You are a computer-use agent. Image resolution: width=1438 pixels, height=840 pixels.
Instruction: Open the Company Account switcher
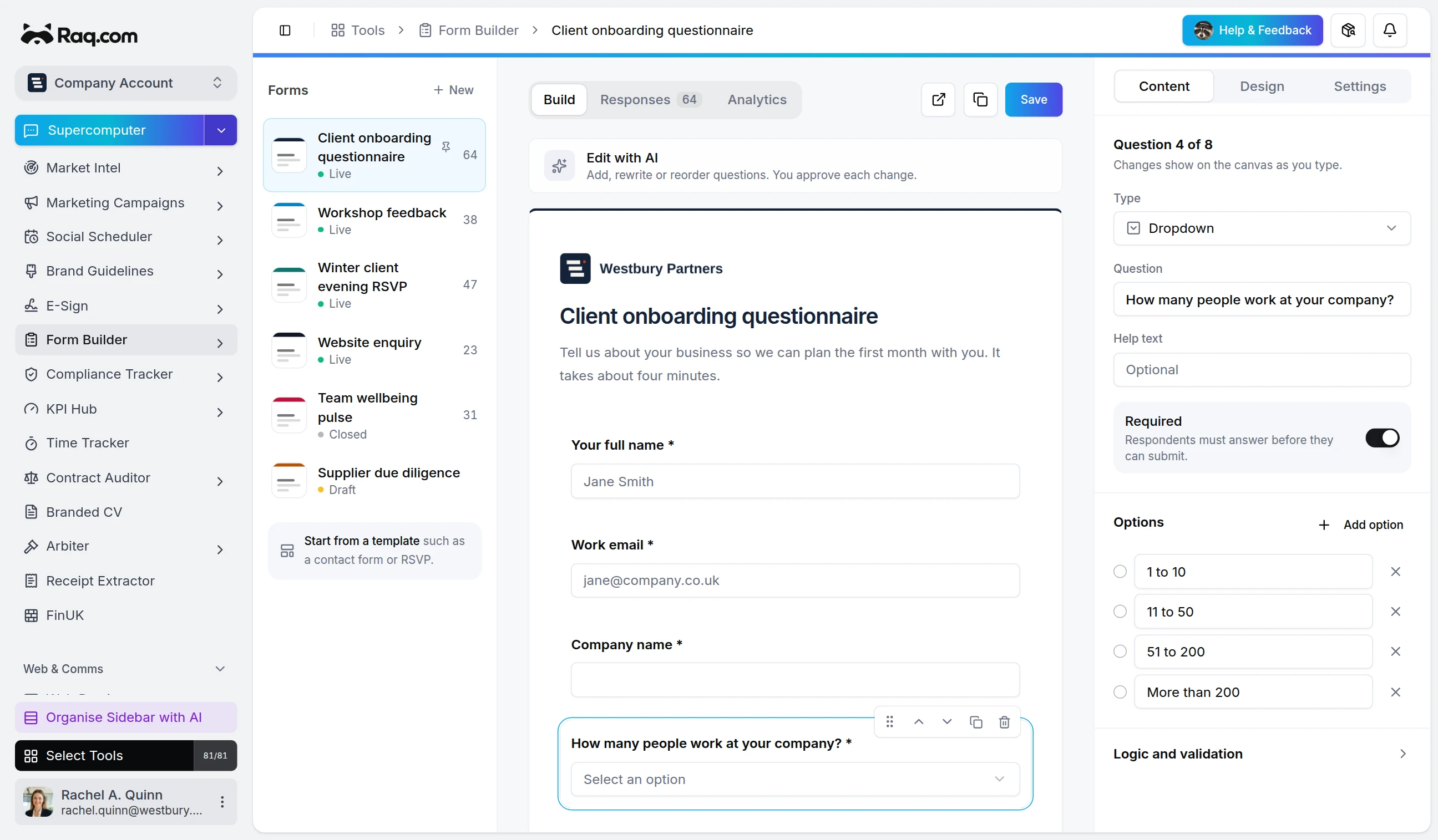pos(125,83)
